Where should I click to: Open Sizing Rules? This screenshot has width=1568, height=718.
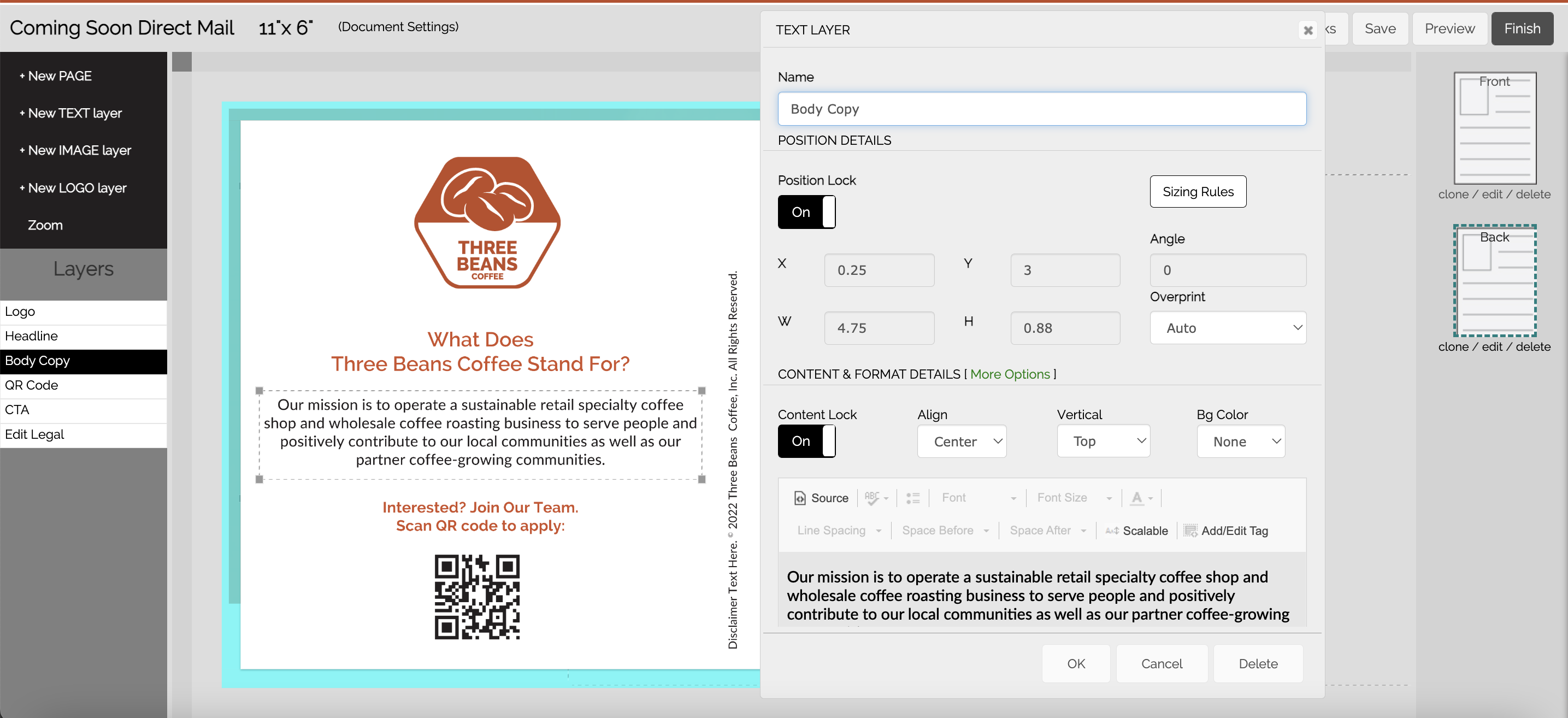pyautogui.click(x=1197, y=191)
